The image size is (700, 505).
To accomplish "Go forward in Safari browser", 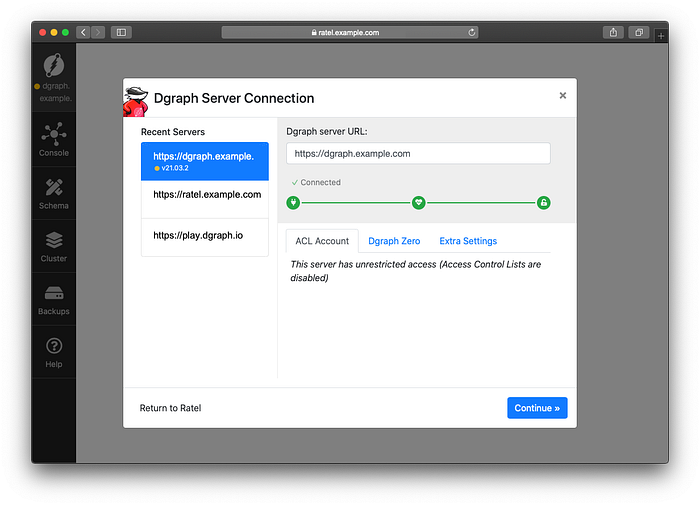I will point(98,32).
